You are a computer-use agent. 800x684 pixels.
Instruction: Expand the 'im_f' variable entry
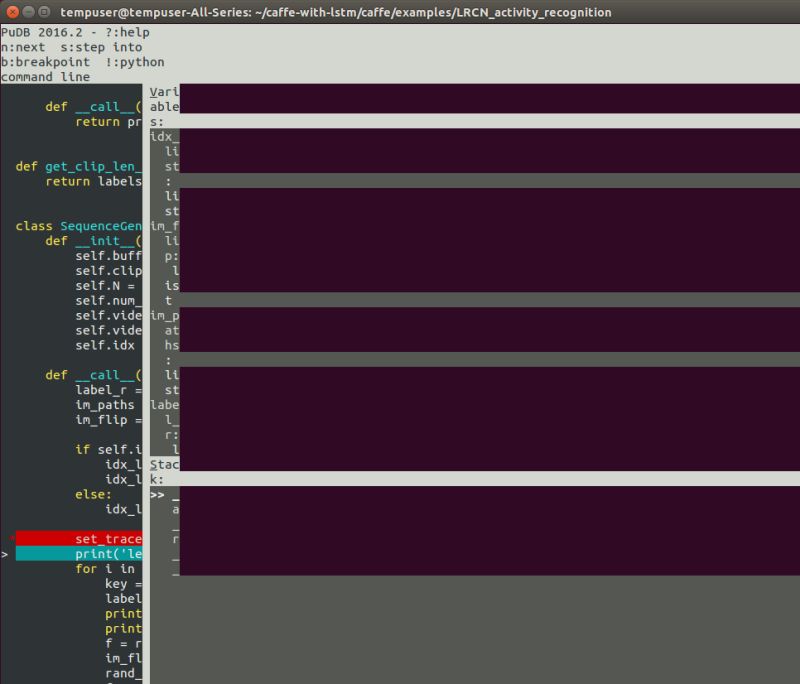pyautogui.click(x=162, y=226)
